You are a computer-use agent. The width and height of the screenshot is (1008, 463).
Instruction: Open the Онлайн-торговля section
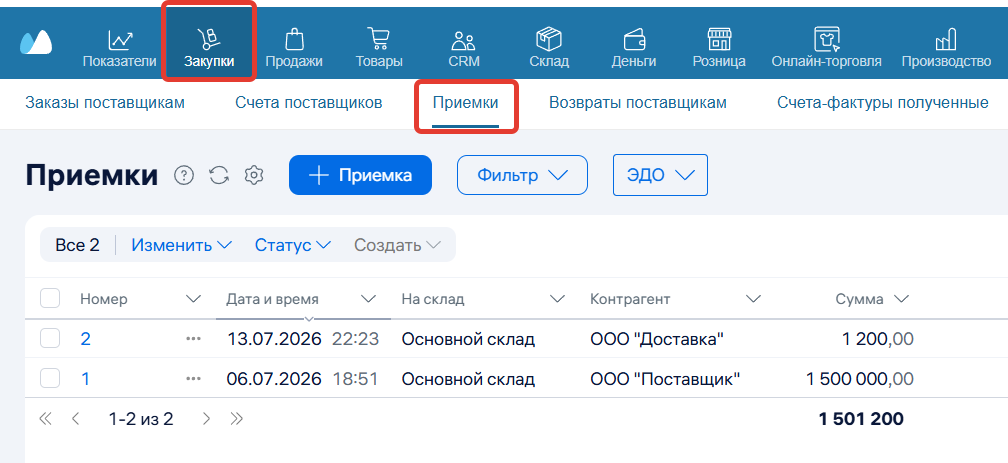point(827,49)
